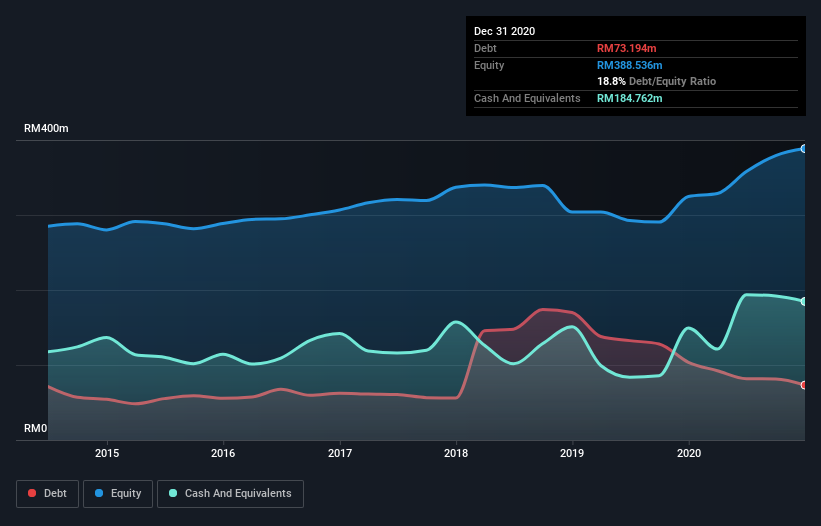The height and width of the screenshot is (526, 821).
Task: Toggle the Cash And Equivalents legend button
Action: (x=230, y=494)
